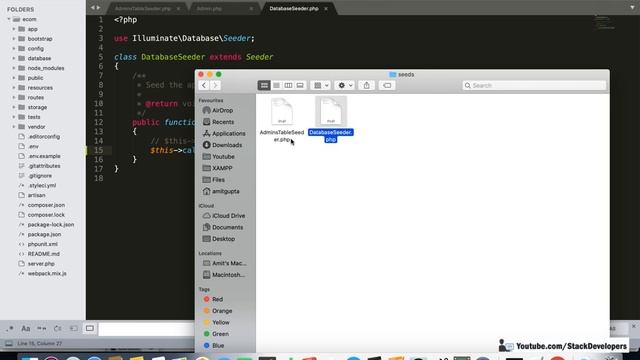Select DatabaseSeeder.php file icon in Finder

coord(331,111)
